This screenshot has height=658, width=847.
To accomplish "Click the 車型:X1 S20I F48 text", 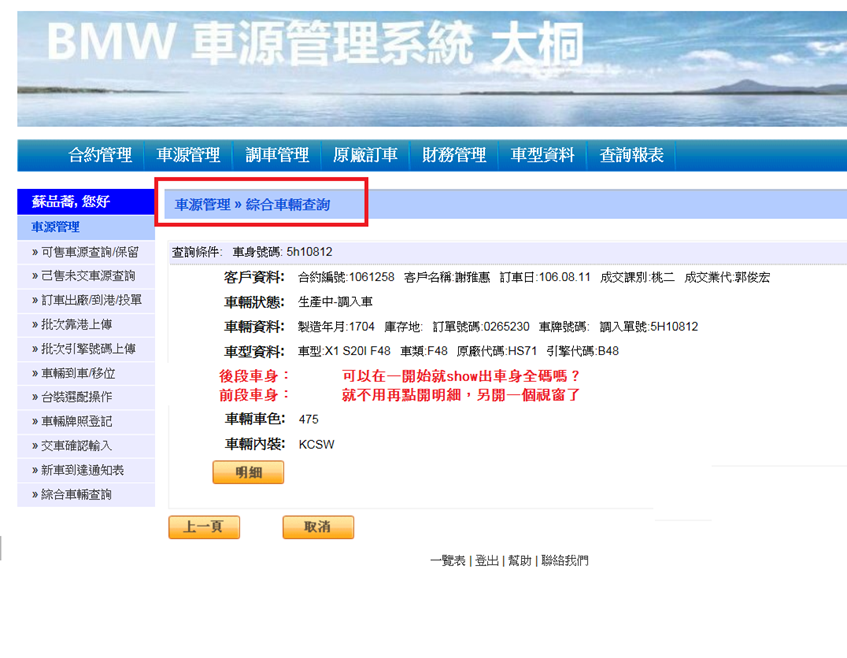I will pyautogui.click(x=344, y=351).
